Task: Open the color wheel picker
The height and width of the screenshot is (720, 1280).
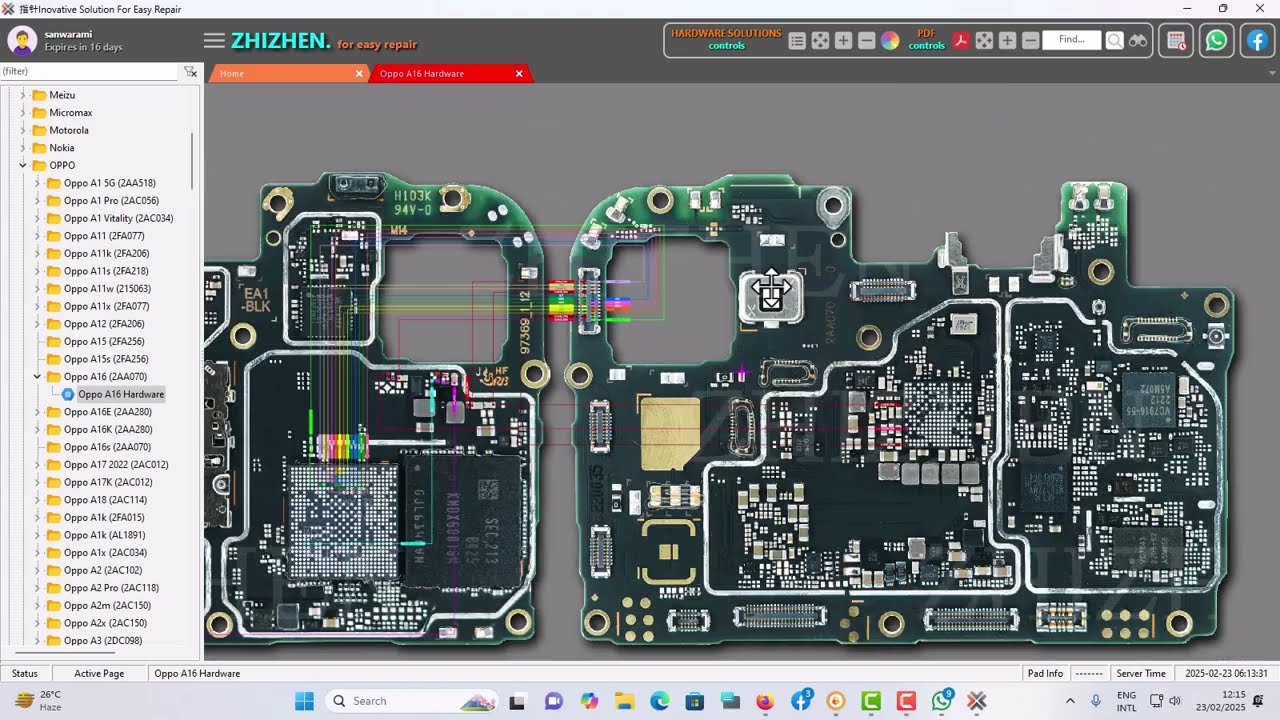Action: pyautogui.click(x=890, y=41)
